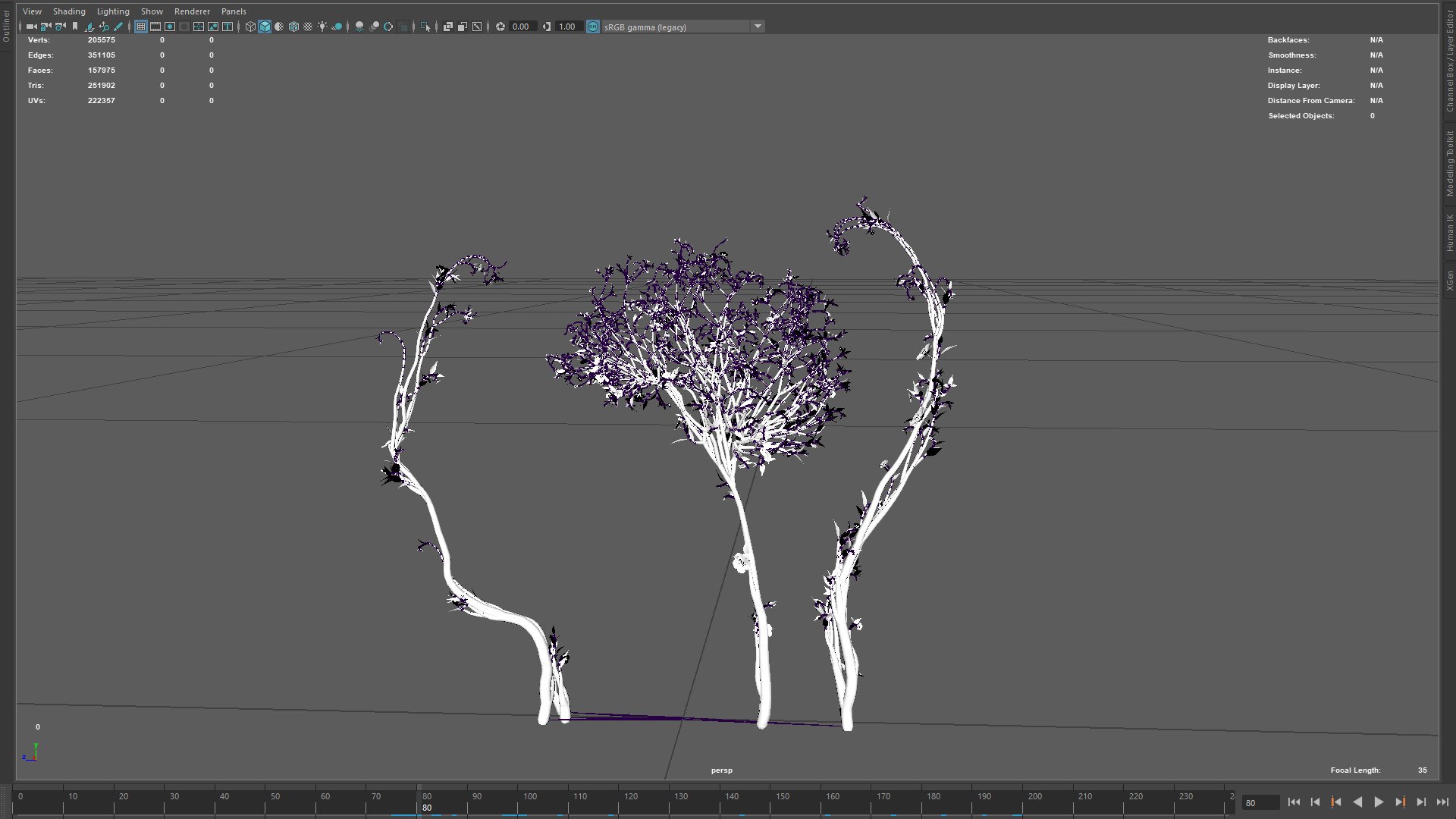1456x819 pixels.
Task: Go to end of playback range
Action: (x=1442, y=802)
